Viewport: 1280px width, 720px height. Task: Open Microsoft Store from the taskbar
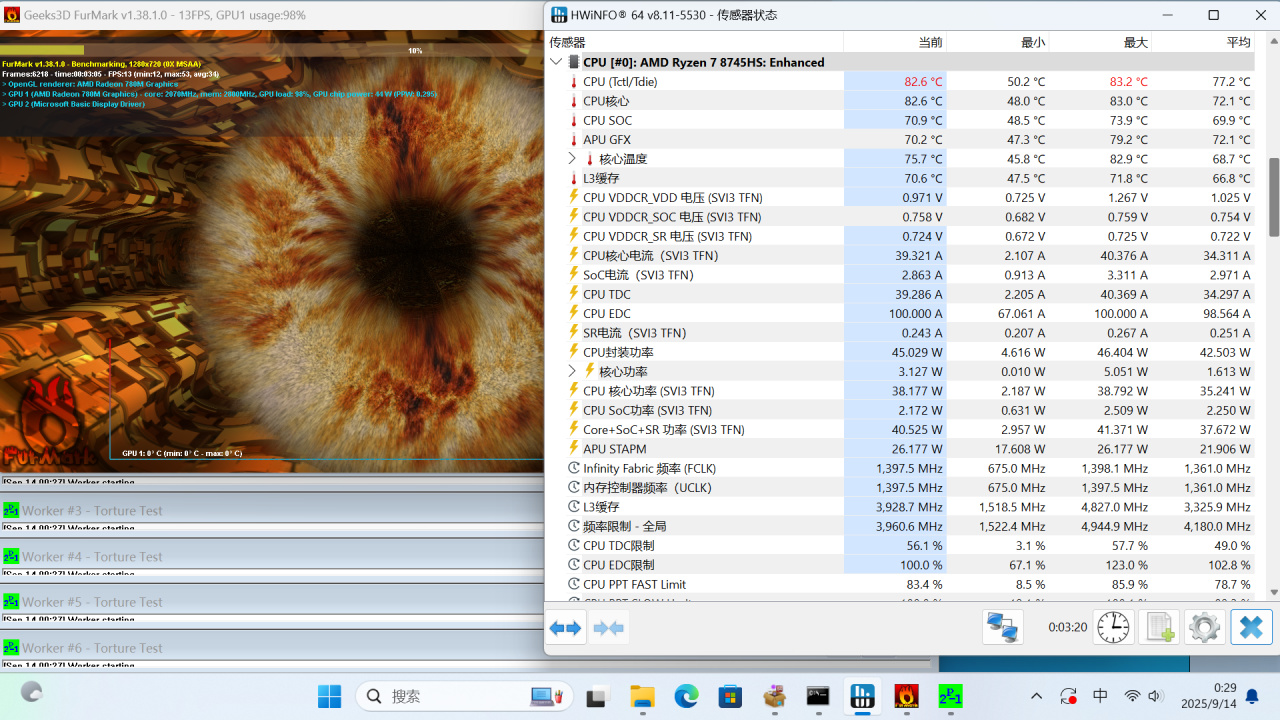point(730,696)
